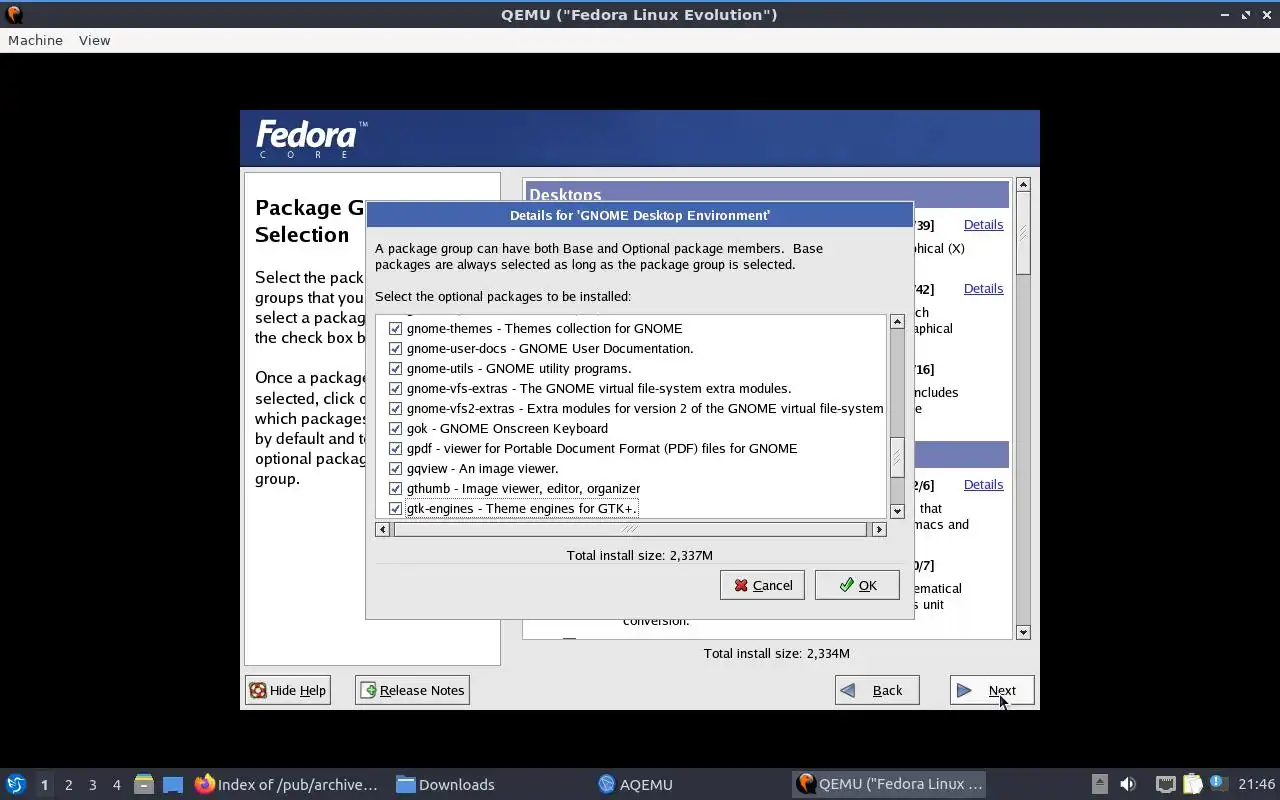1280x800 pixels.
Task: Open the network tray icon
Action: (1165, 784)
